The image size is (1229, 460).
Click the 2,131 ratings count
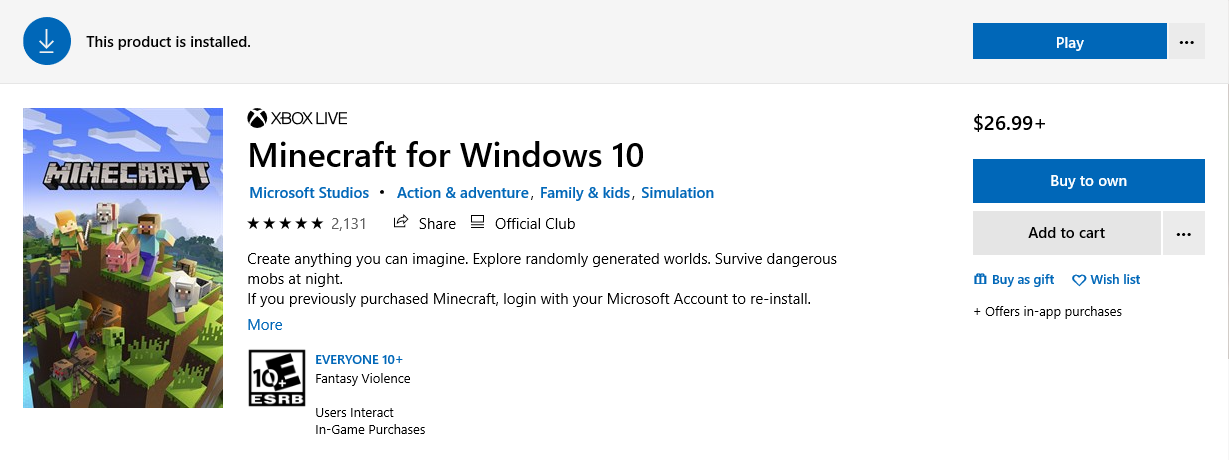(349, 223)
